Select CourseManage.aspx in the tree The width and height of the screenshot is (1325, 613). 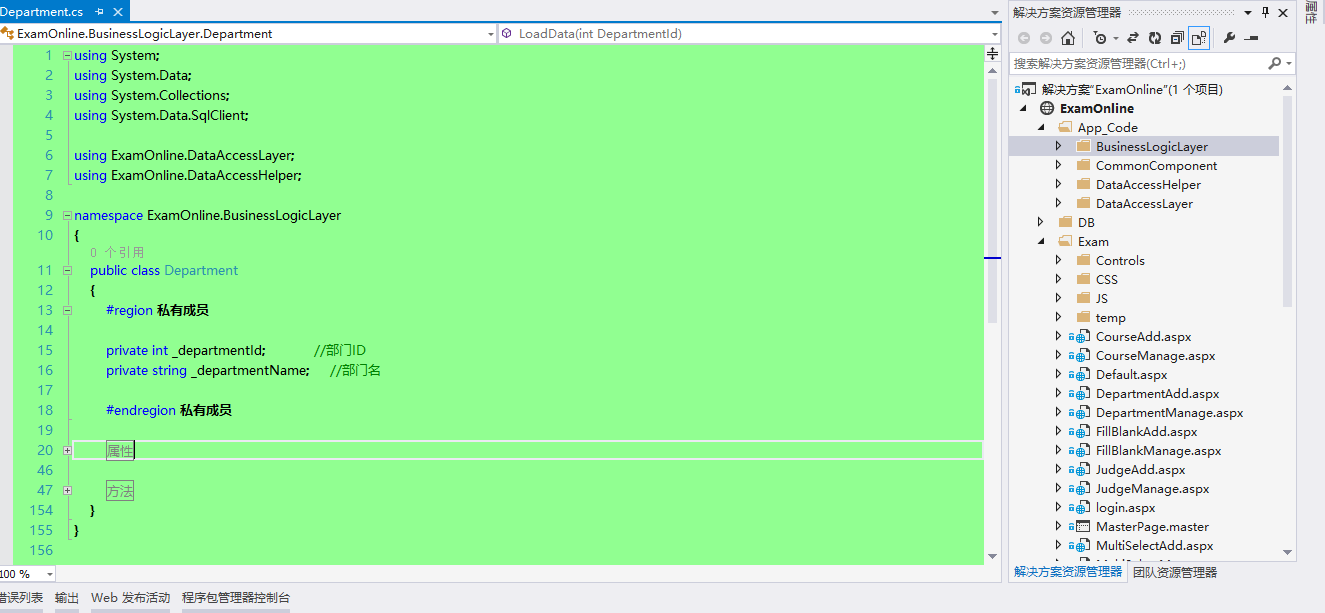pos(1155,355)
